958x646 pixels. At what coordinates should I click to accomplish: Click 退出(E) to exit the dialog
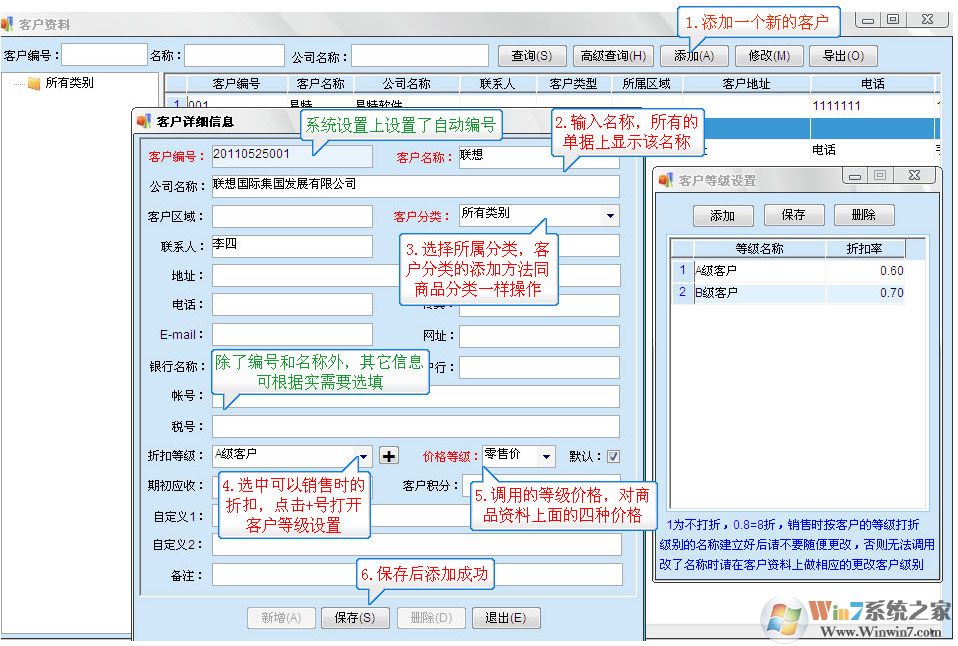[x=506, y=618]
